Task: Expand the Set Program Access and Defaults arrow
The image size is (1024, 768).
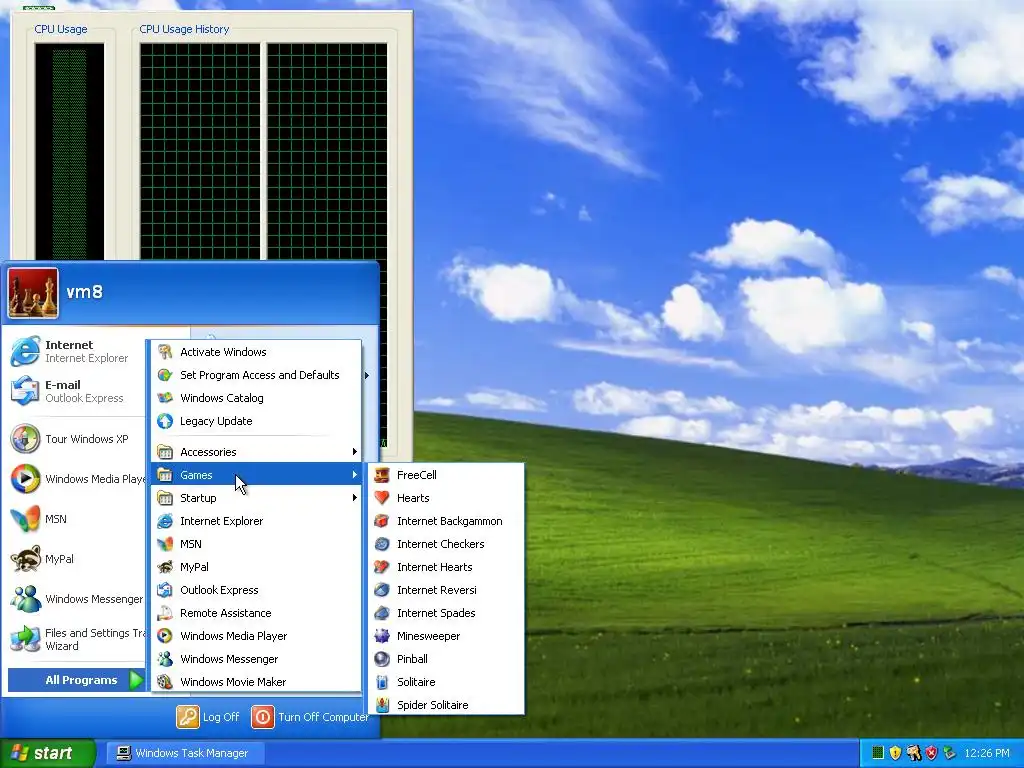Action: (366, 375)
